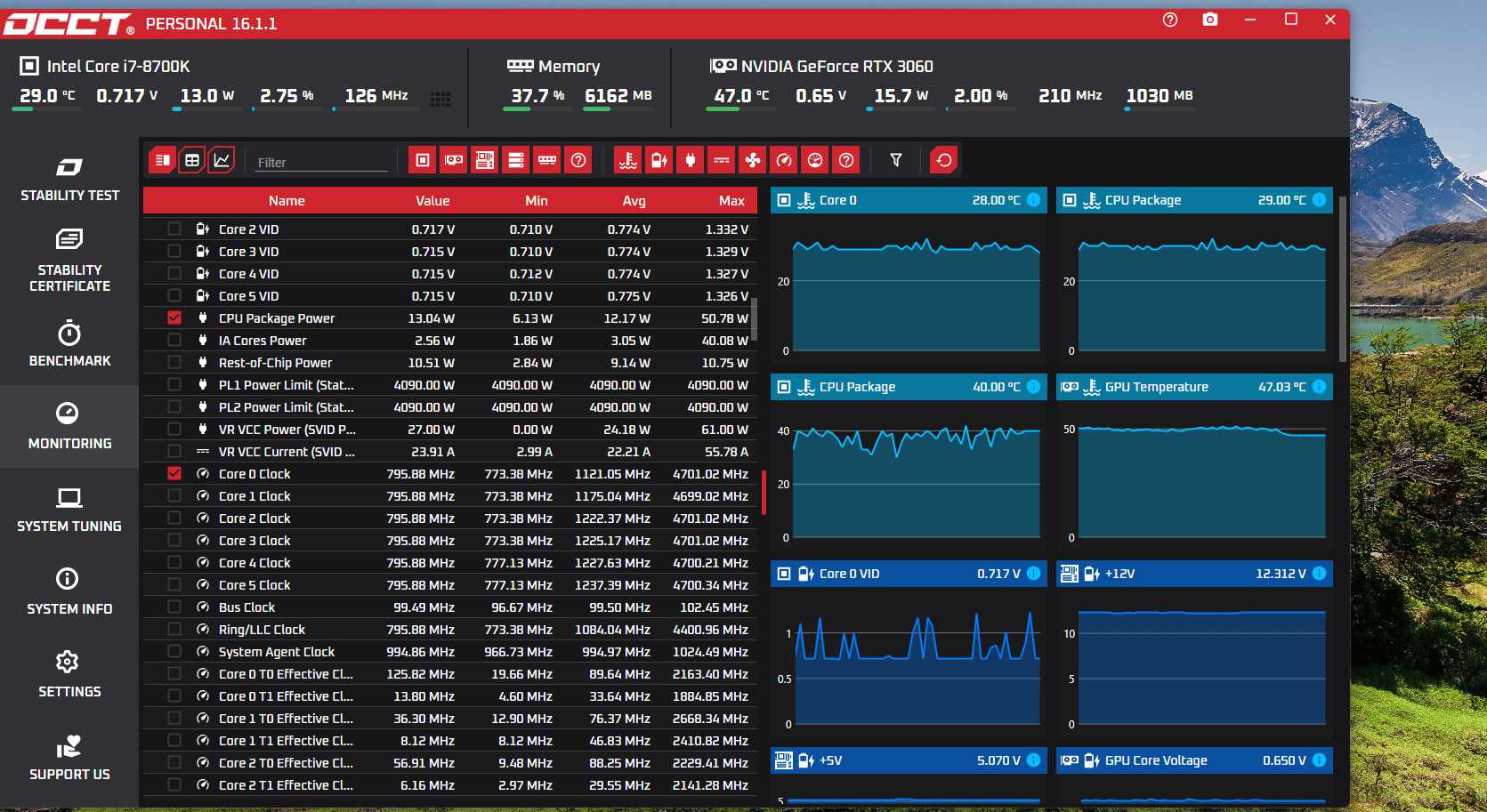Toggle the current sensor filter icon
This screenshot has width=1487, height=812.
pyautogui.click(x=722, y=160)
